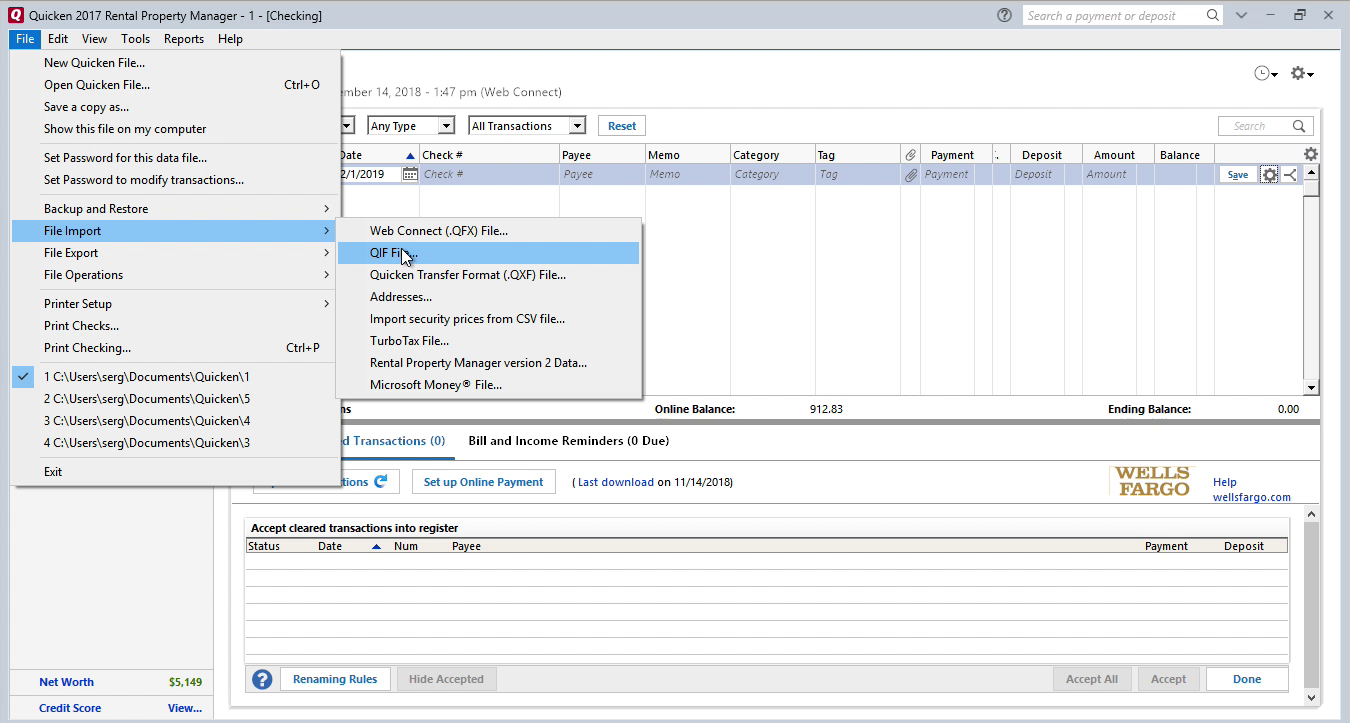Click the transaction row gear icon

[x=1270, y=174]
